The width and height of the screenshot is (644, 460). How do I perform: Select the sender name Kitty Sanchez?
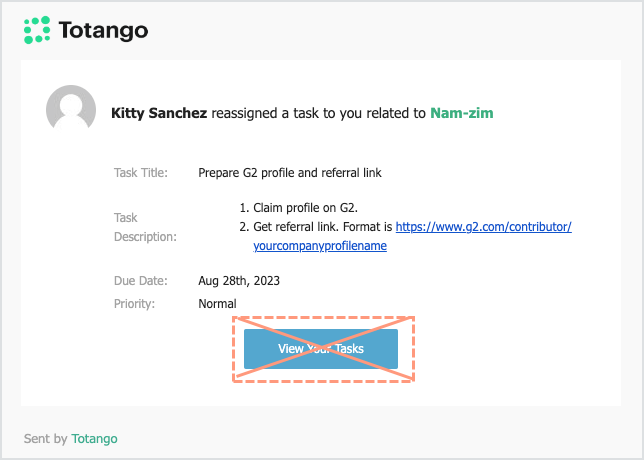(x=159, y=113)
